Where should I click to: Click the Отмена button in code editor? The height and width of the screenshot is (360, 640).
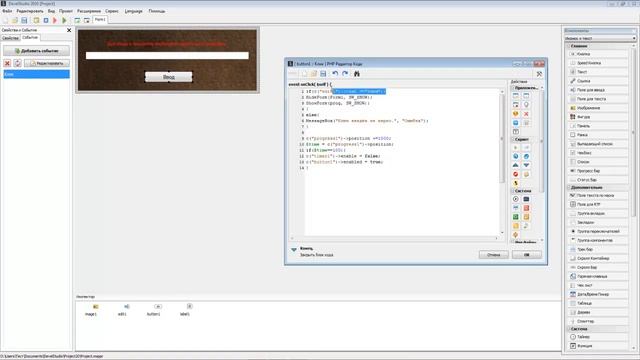pyautogui.click(x=493, y=255)
